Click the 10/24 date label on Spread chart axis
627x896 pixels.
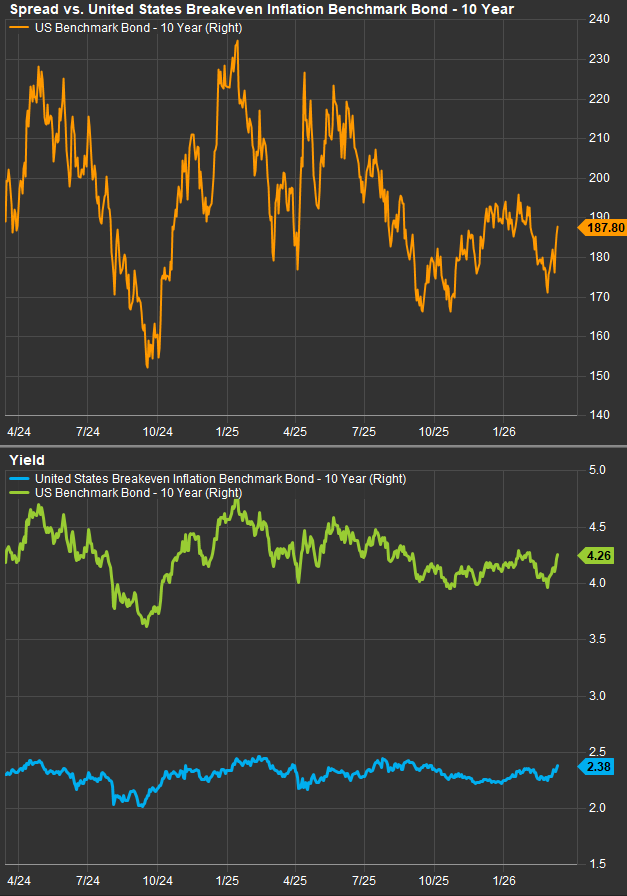coord(158,432)
